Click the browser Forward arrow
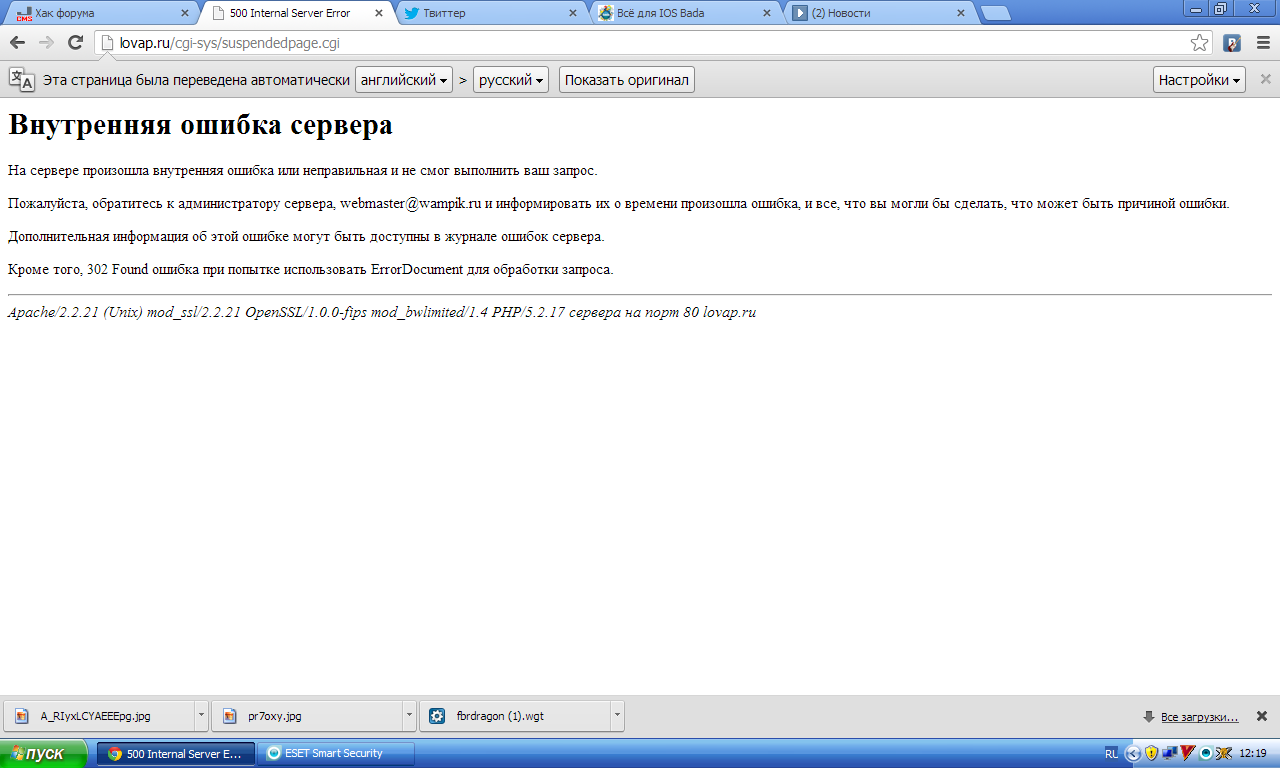This screenshot has width=1280, height=768. pyautogui.click(x=46, y=43)
